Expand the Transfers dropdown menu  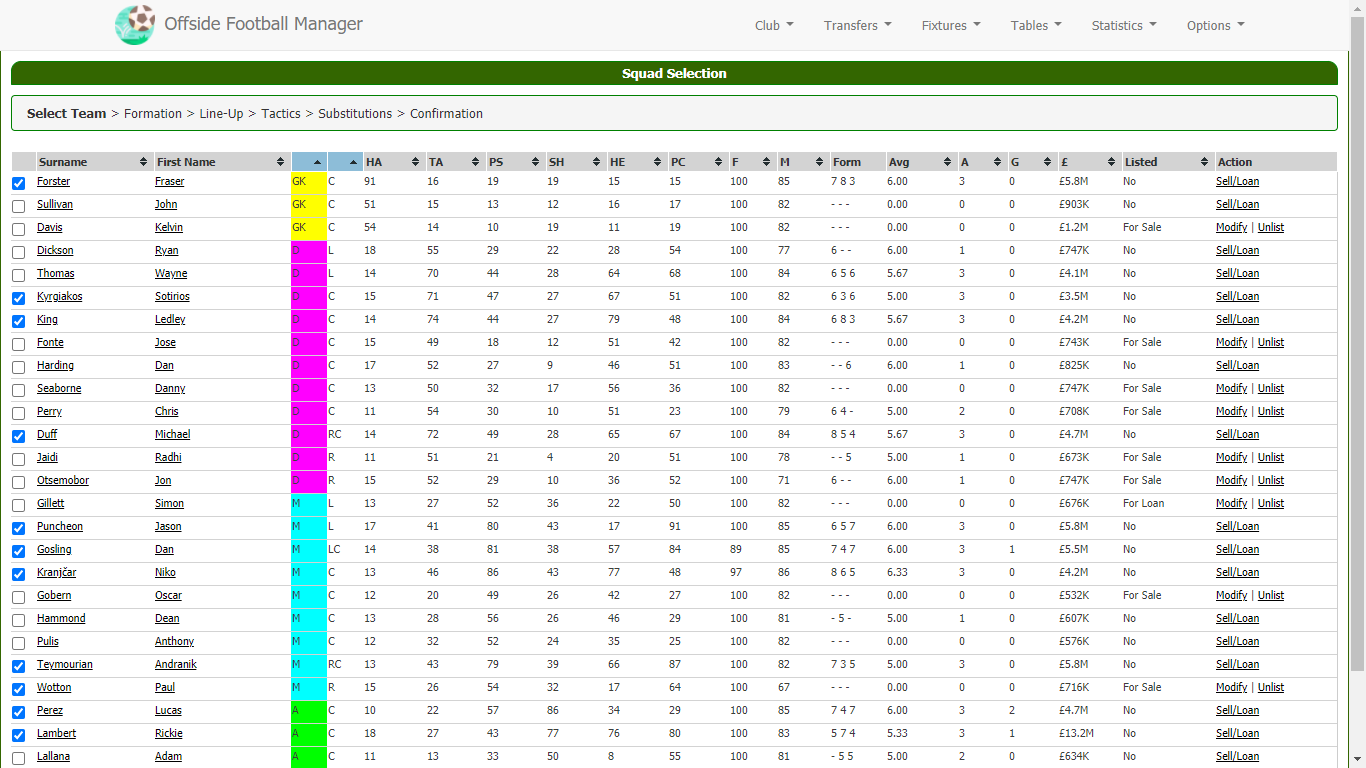(857, 26)
